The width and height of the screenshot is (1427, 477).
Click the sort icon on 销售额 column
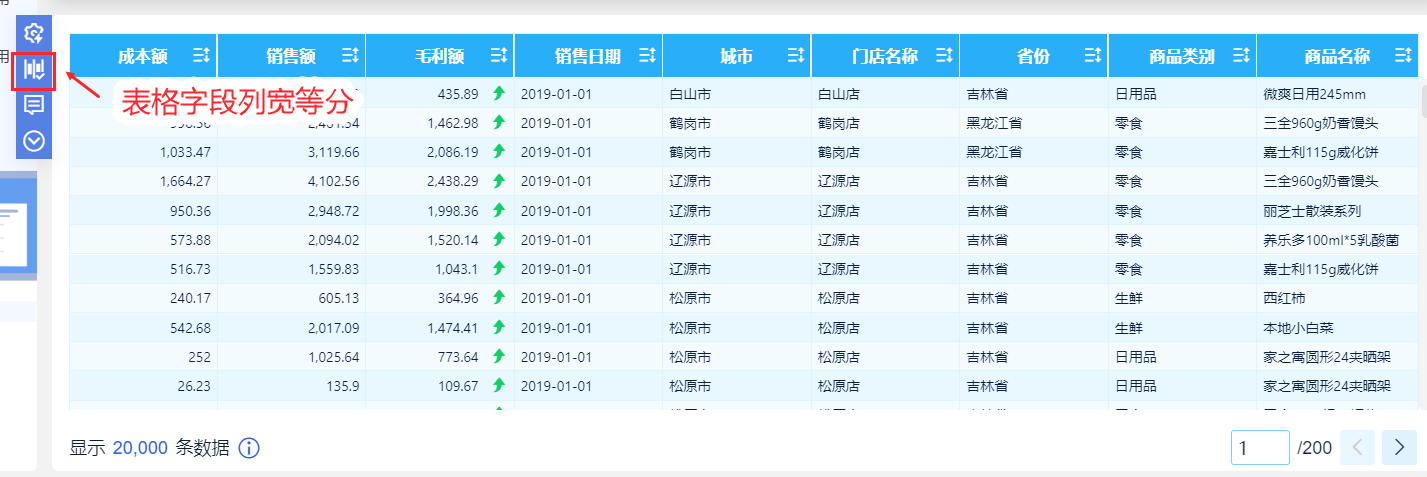coord(350,56)
